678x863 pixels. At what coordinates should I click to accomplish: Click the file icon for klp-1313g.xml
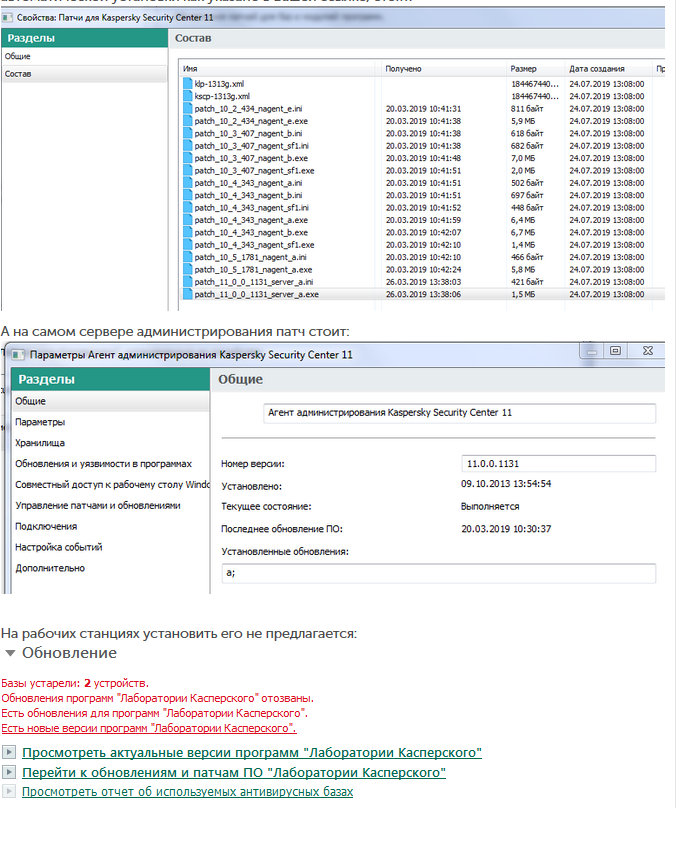(x=187, y=84)
